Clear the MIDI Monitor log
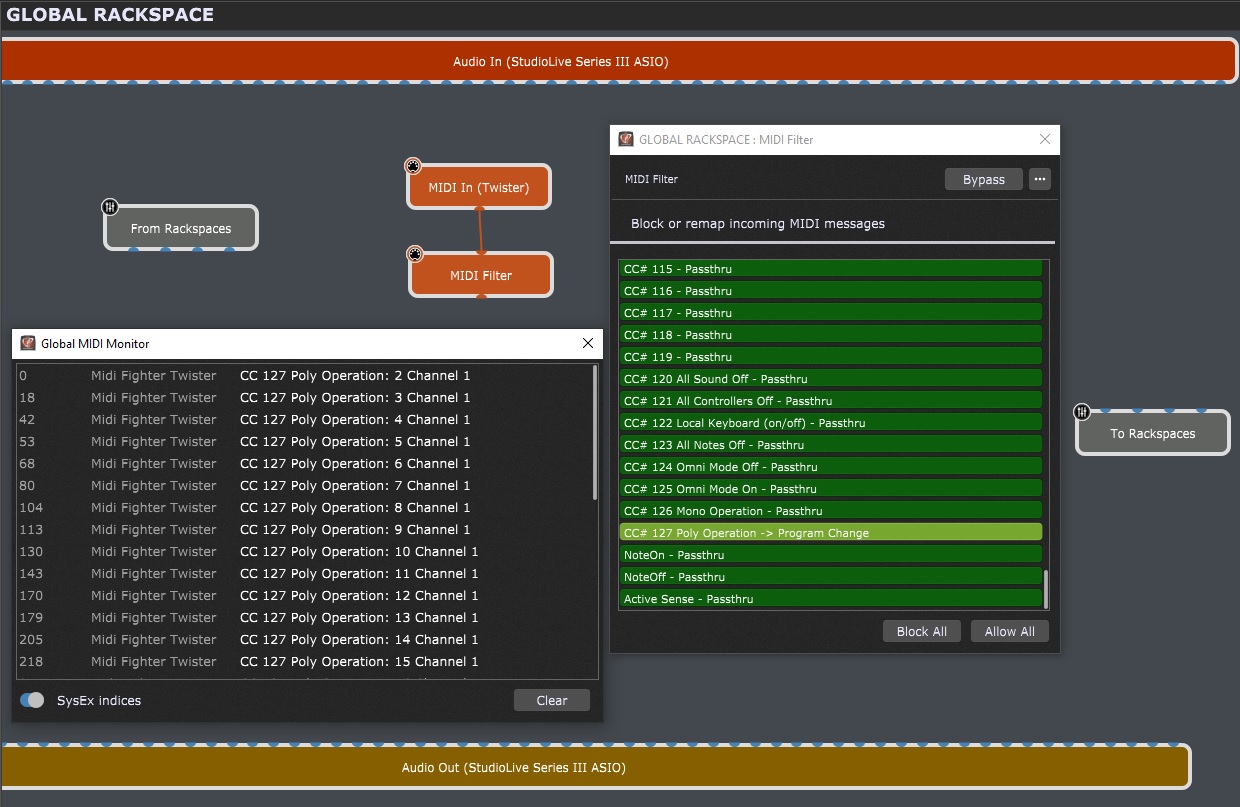Image resolution: width=1240 pixels, height=807 pixels. (x=551, y=700)
